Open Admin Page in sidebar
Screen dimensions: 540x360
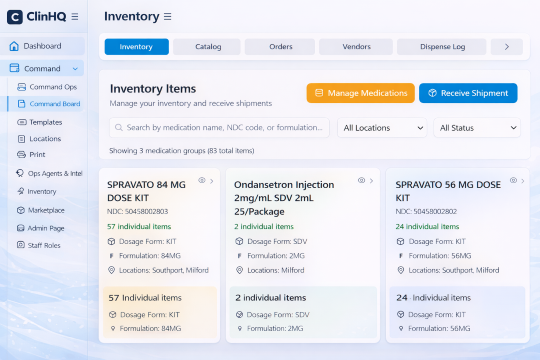(x=46, y=228)
